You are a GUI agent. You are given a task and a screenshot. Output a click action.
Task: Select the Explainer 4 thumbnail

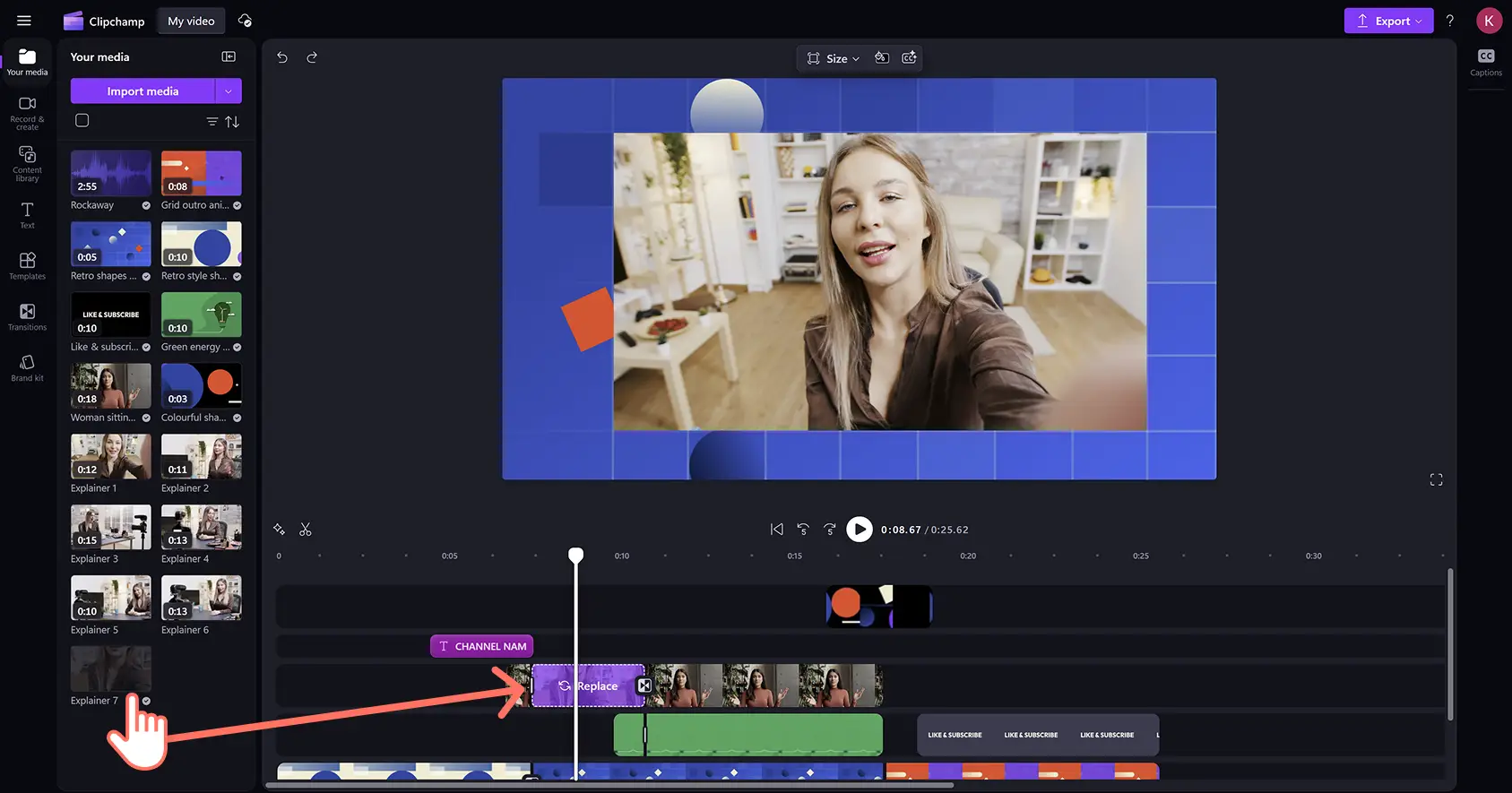coord(202,527)
